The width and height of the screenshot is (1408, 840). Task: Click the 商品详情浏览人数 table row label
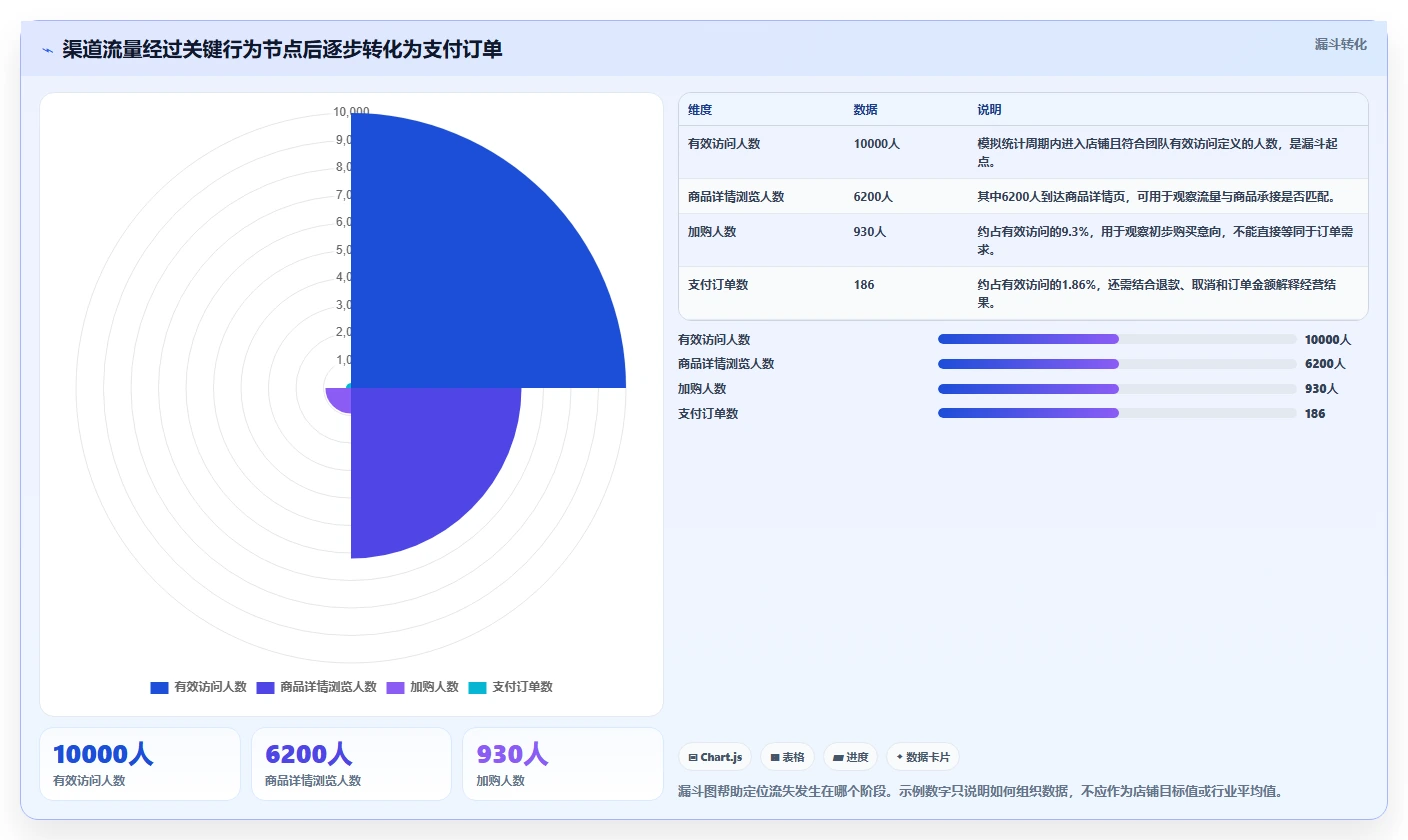736,197
